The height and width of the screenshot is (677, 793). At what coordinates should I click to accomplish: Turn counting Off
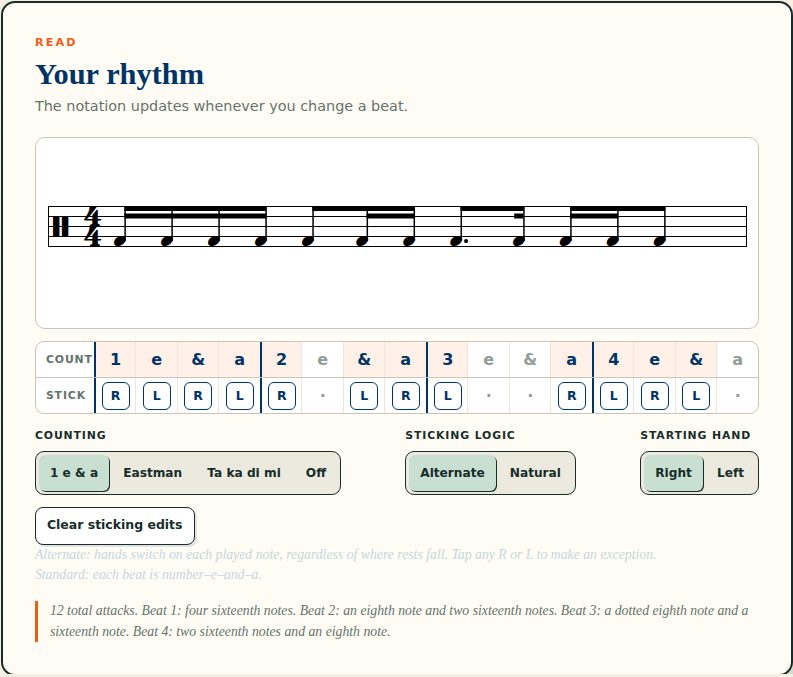click(316, 473)
